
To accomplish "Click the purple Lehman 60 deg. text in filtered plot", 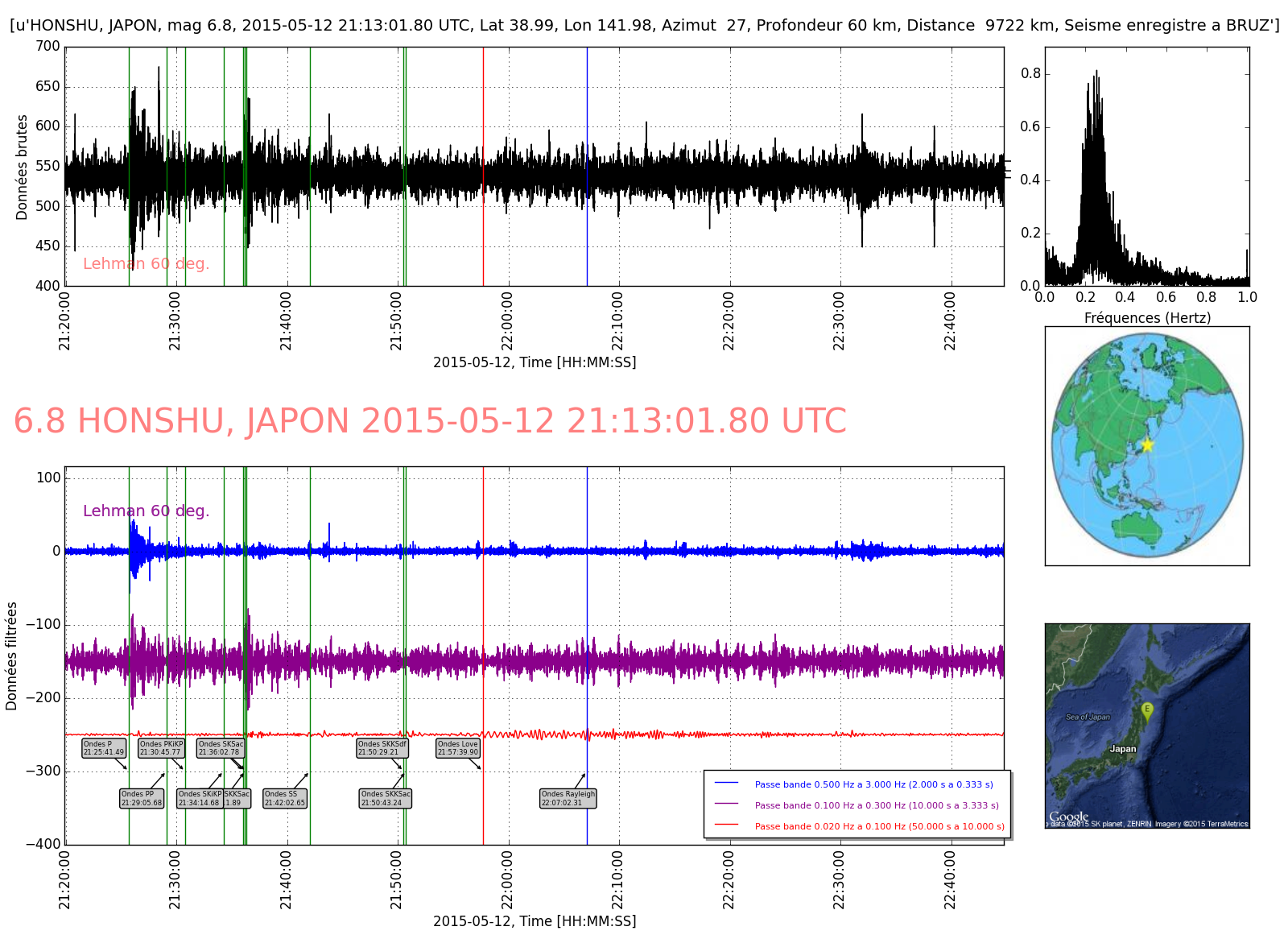I will (x=146, y=511).
